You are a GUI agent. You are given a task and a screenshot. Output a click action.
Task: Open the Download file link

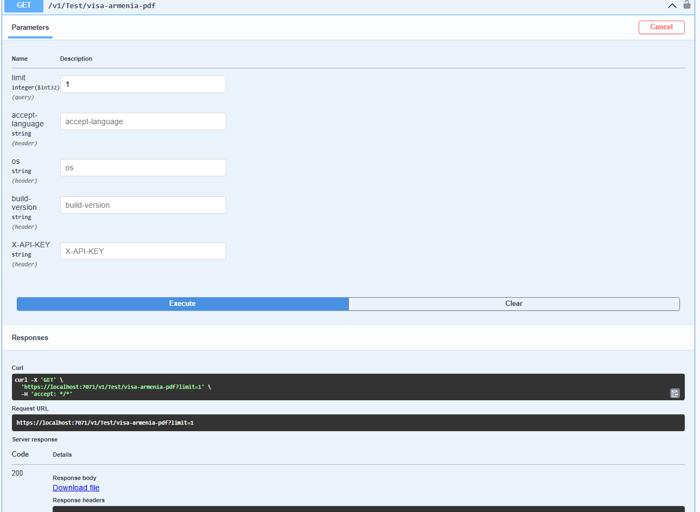click(x=76, y=488)
